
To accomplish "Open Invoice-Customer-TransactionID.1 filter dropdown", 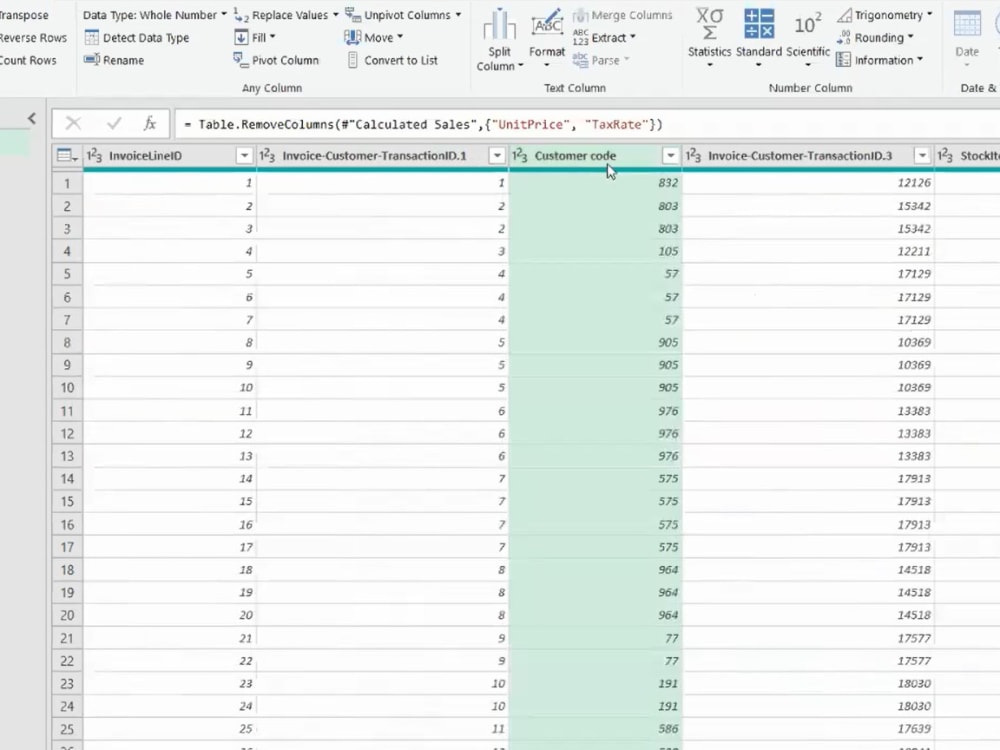I will [497, 156].
